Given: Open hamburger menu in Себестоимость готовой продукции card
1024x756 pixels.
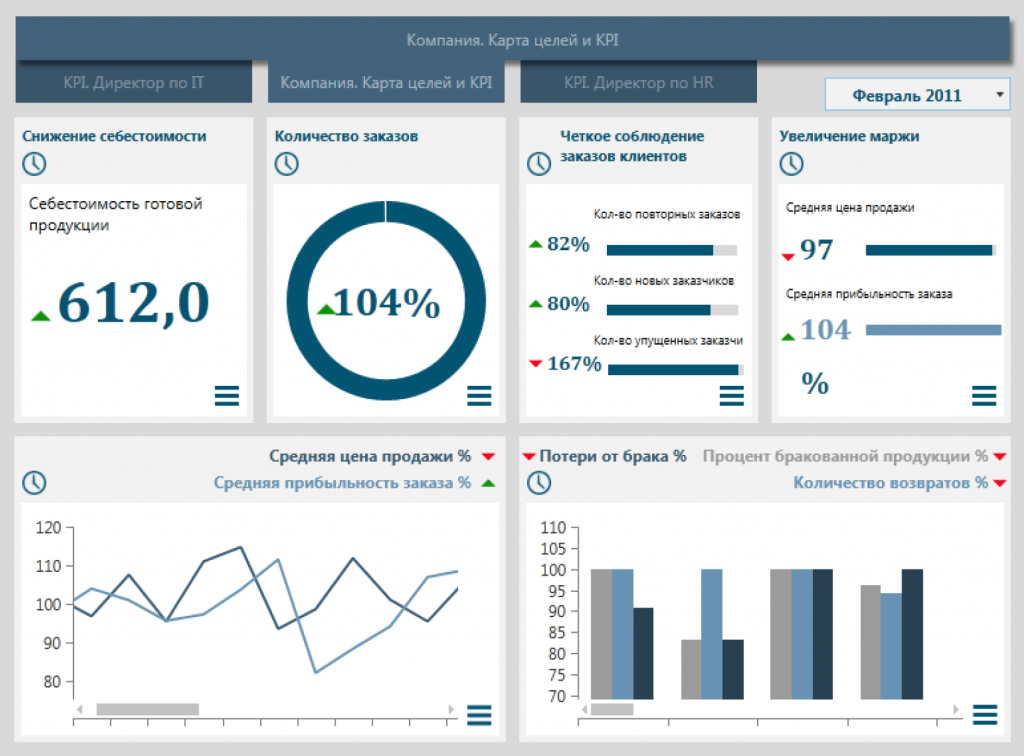Looking at the screenshot, I should click(227, 396).
